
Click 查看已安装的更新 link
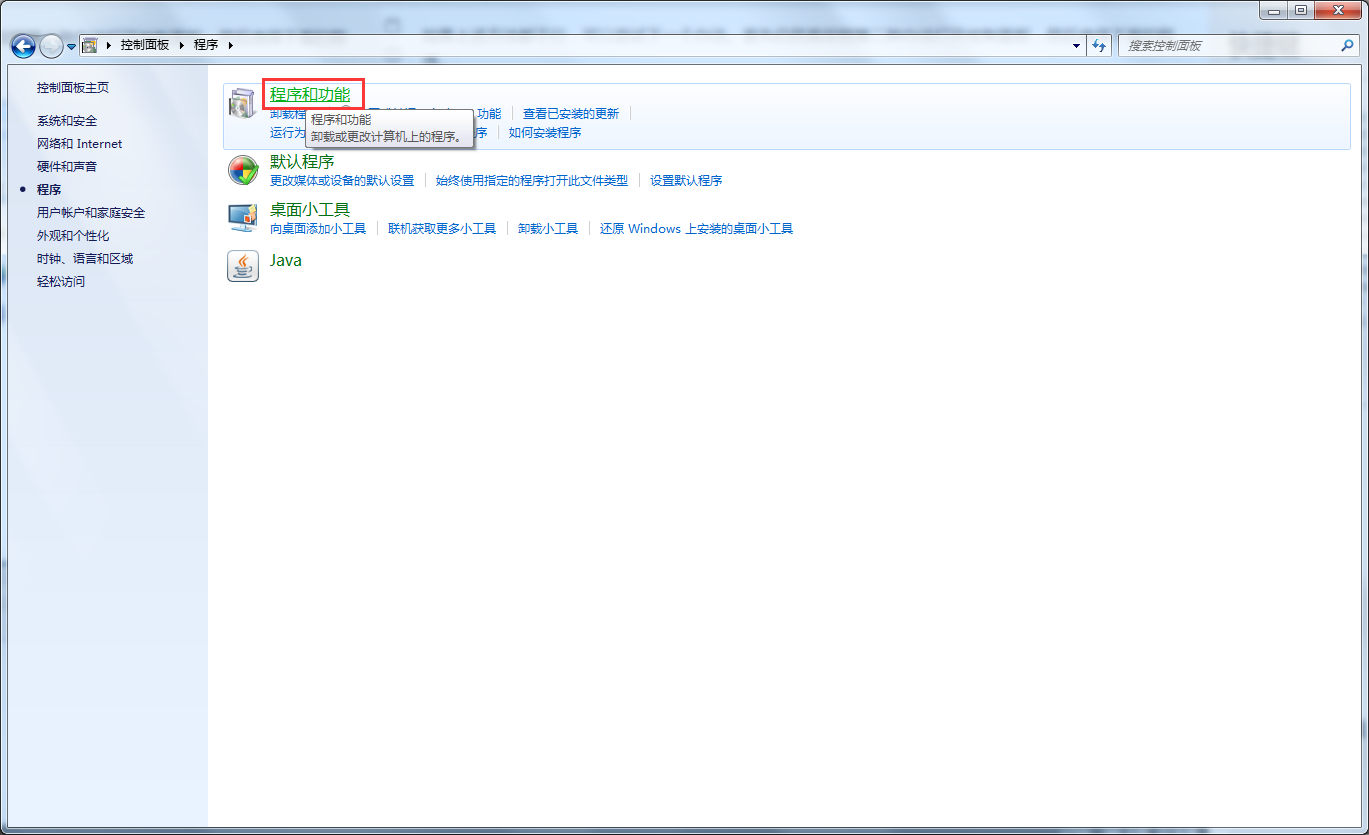[571, 114]
